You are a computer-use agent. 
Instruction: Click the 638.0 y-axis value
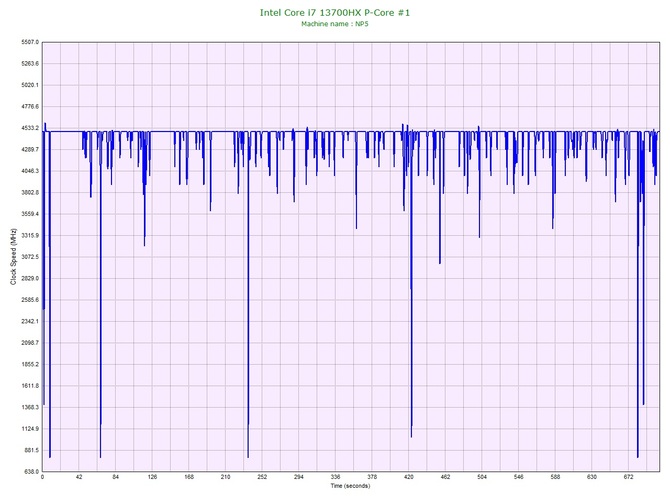31,471
